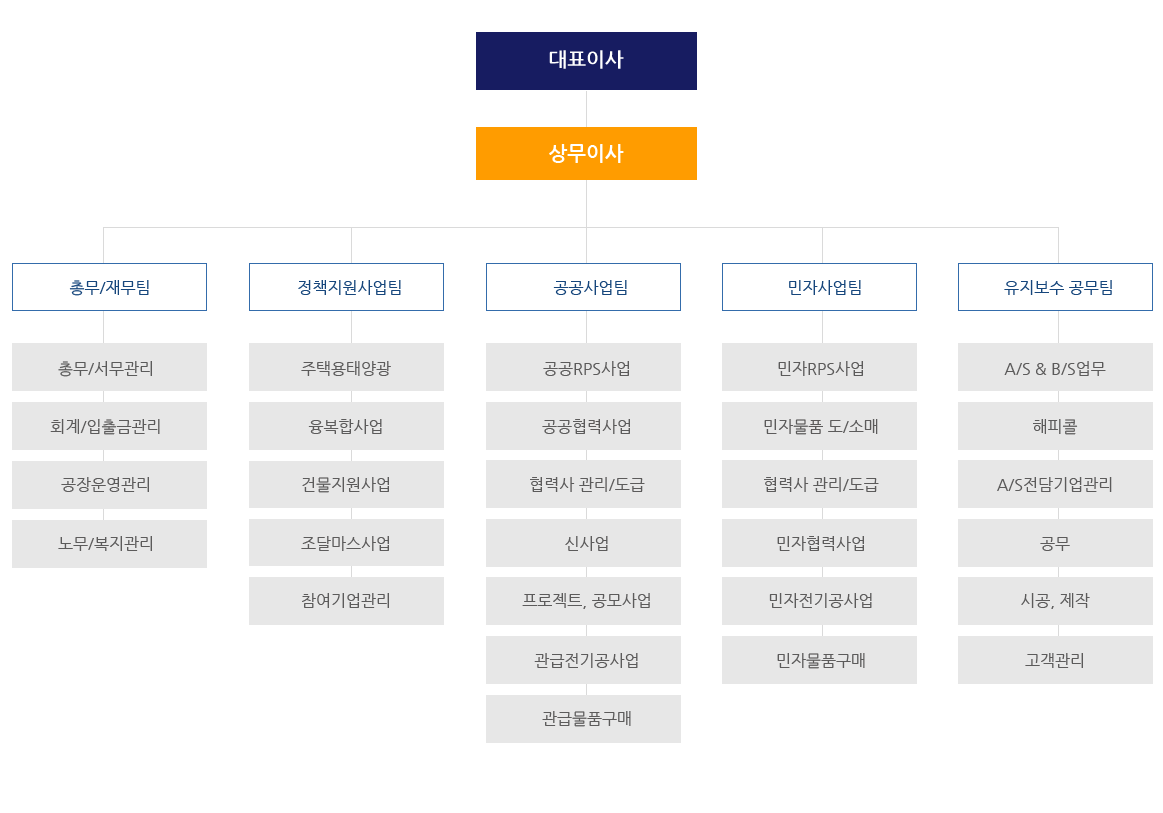Click the 민자전기공사업 item
The image size is (1163, 813).
819,601
